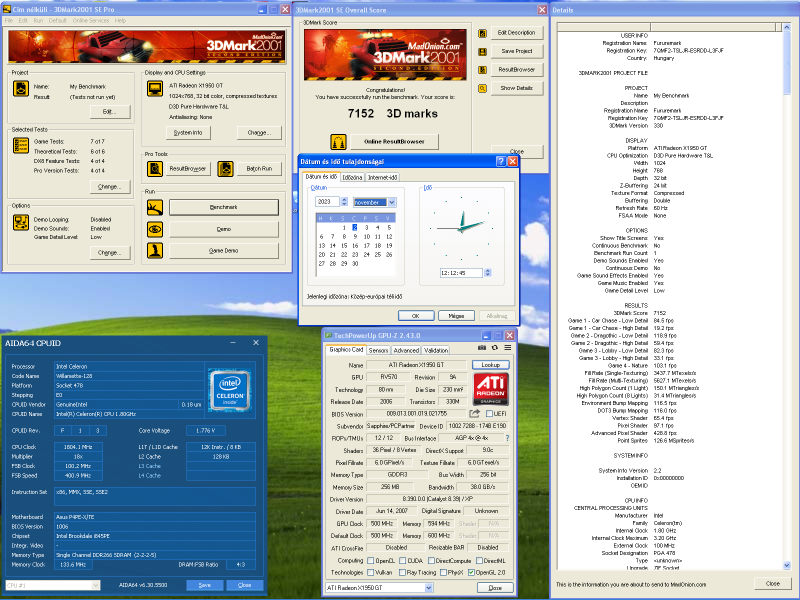Click the help button of the date dialog
800x600 pixels.
501,161
